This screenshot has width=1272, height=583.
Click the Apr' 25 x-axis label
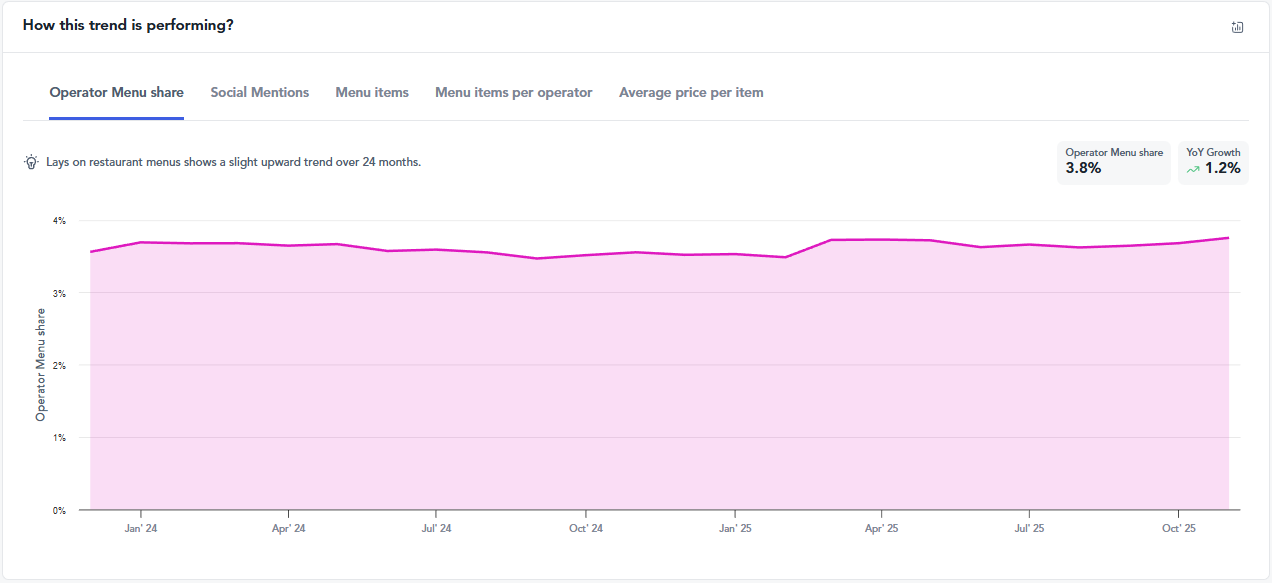pyautogui.click(x=881, y=528)
